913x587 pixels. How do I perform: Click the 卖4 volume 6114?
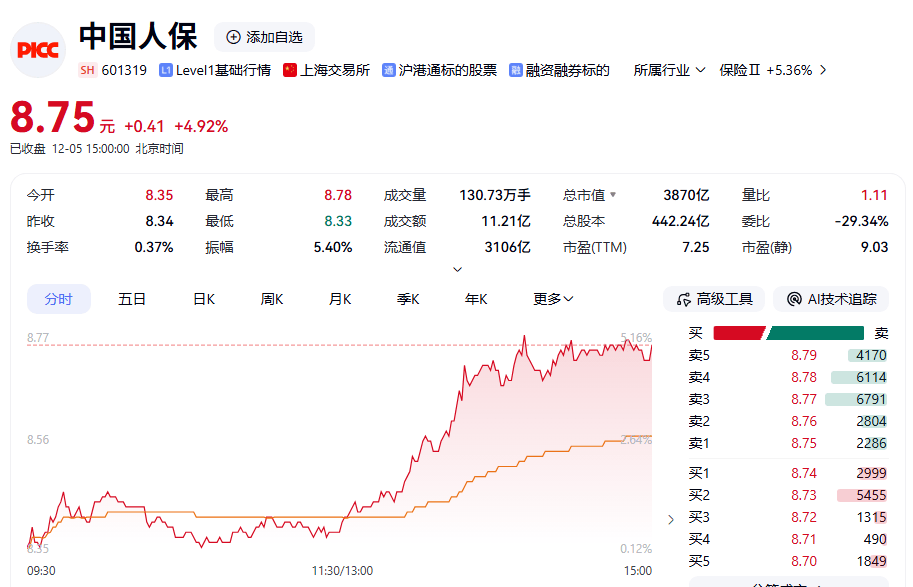(871, 377)
